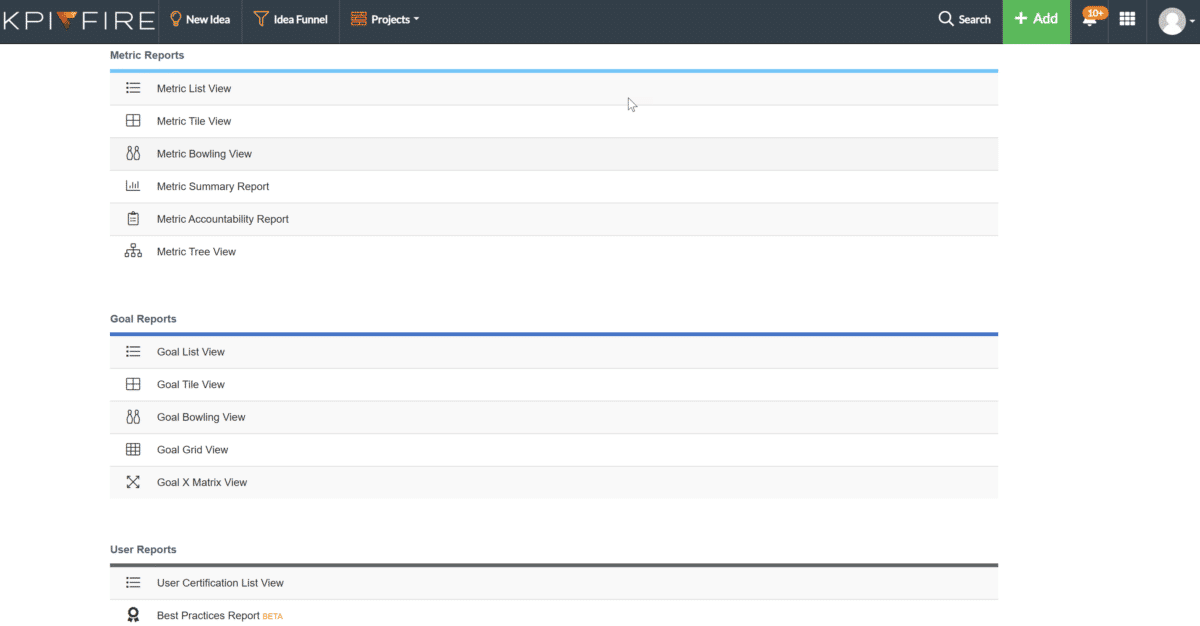Click the Goal X Matrix View icon
The height and width of the screenshot is (626, 1200).
(133, 482)
